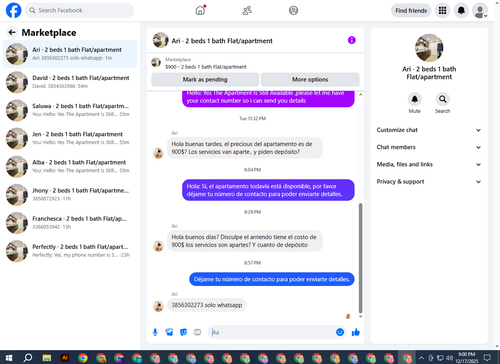The width and height of the screenshot is (500, 364).
Task: Go back using the Marketplace arrow
Action: pyautogui.click(x=12, y=32)
